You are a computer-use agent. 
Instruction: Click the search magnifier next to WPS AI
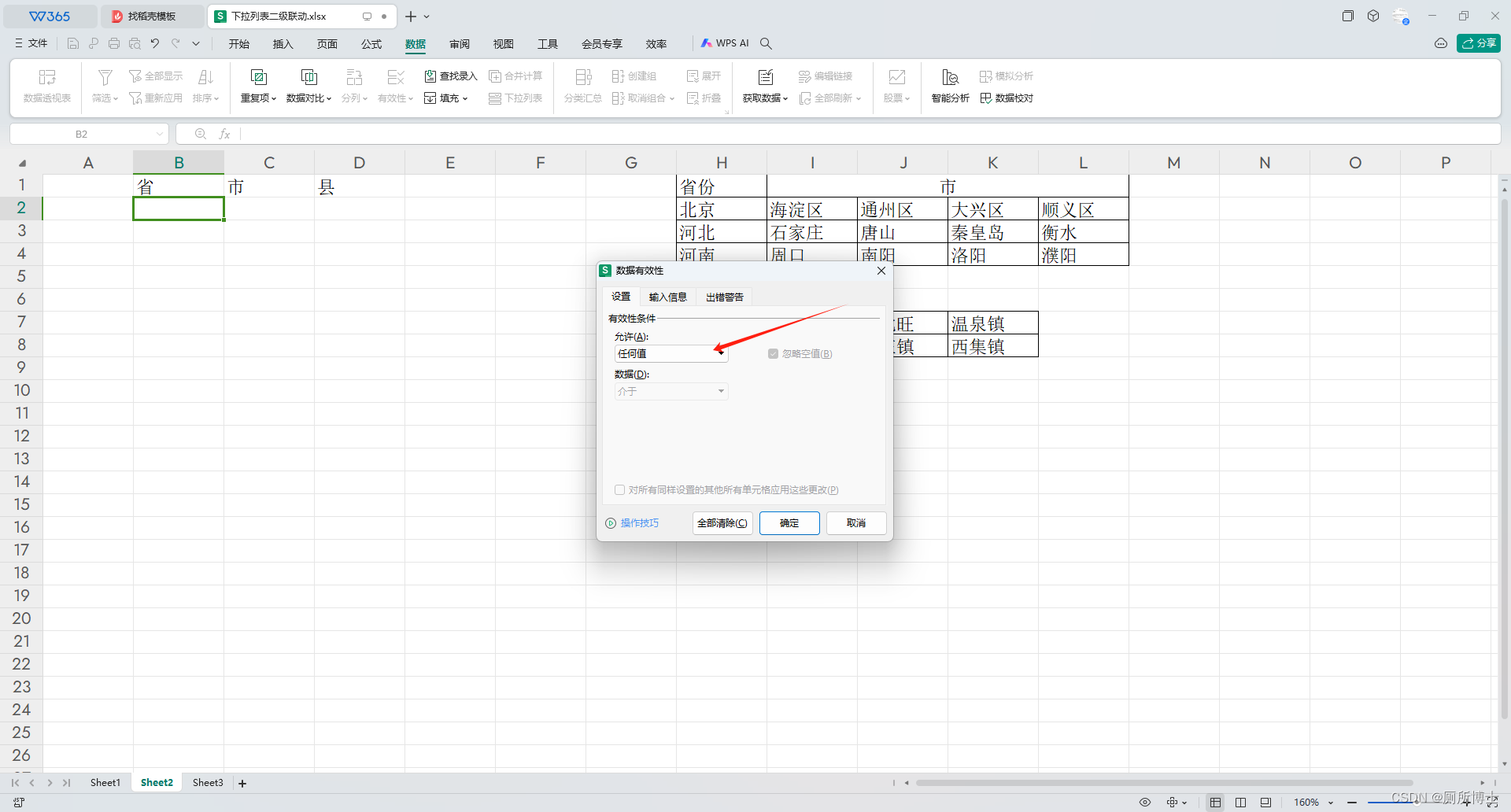766,43
